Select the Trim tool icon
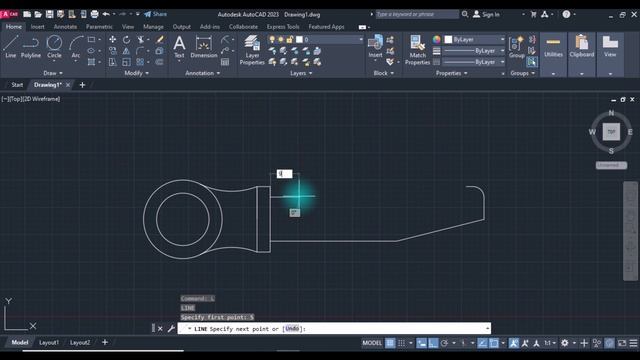Image resolution: width=640 pixels, height=360 pixels. click(x=141, y=40)
